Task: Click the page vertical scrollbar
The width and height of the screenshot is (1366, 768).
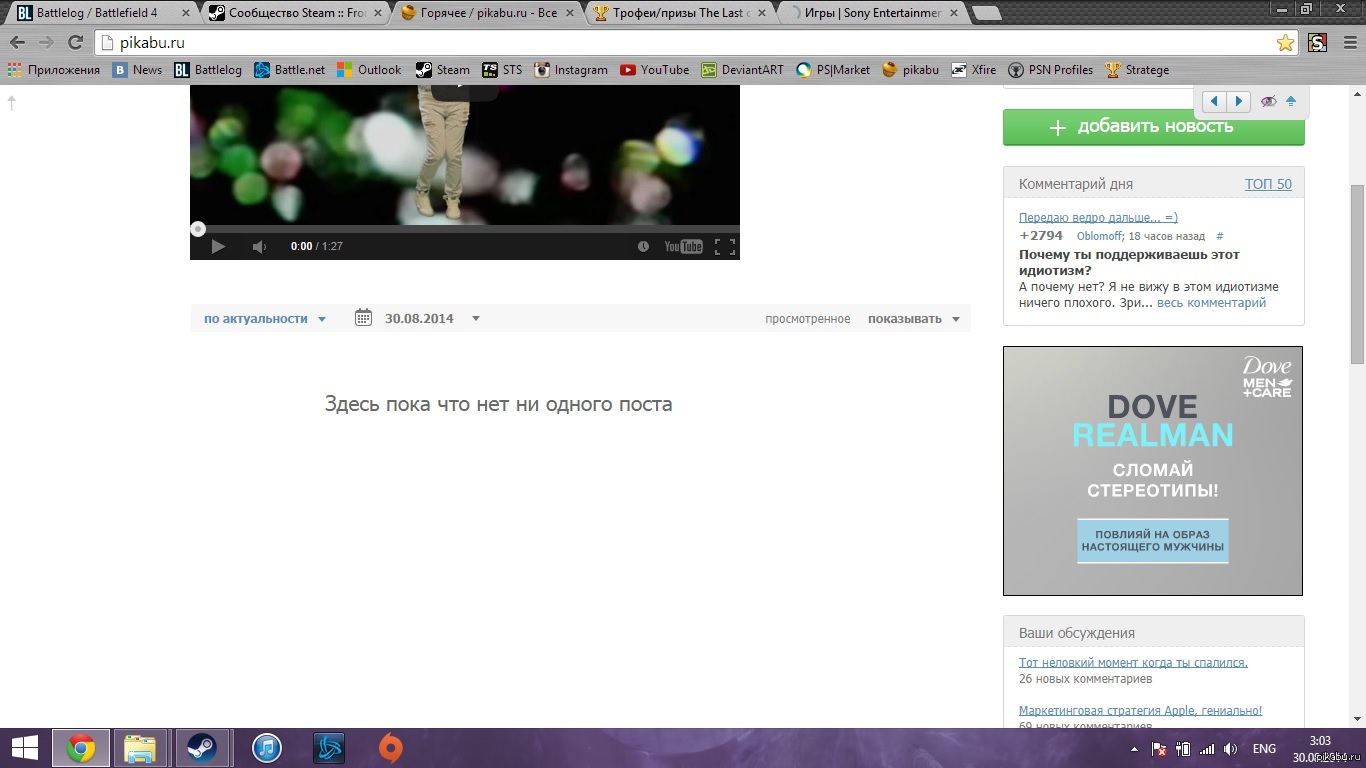Action: pos(1357,275)
